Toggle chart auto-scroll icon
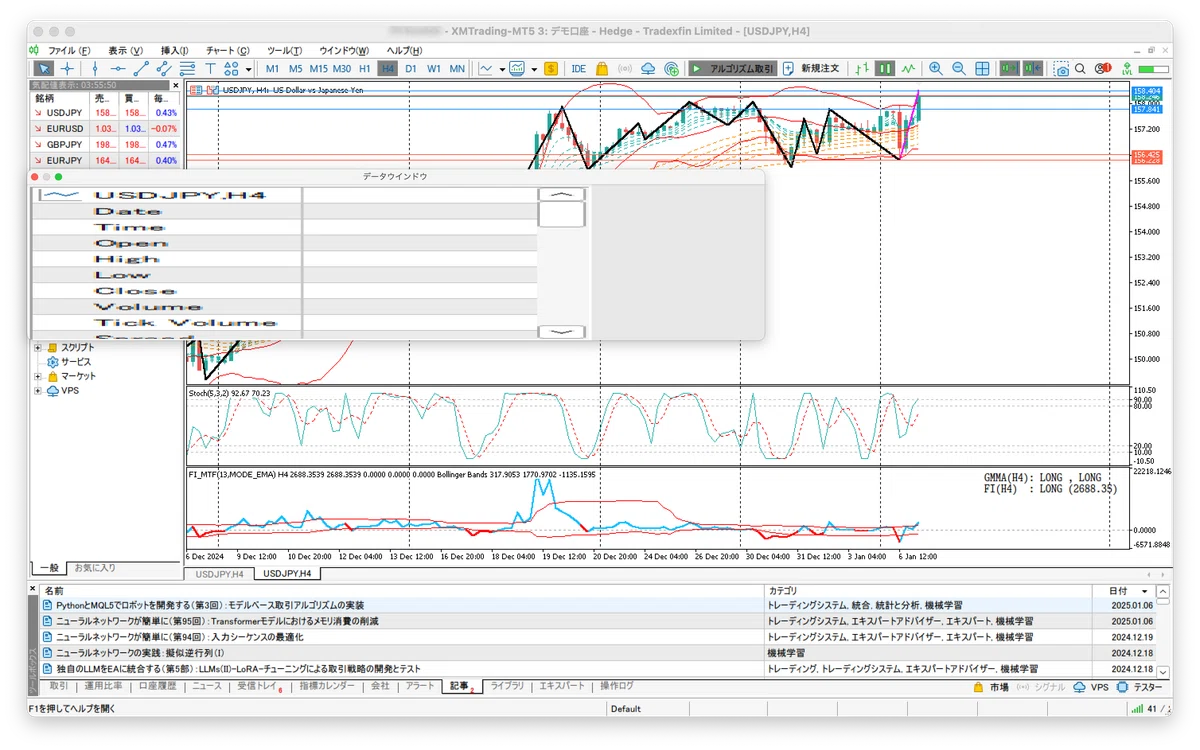Screen dimensions: 1200x750 pos(1010,69)
